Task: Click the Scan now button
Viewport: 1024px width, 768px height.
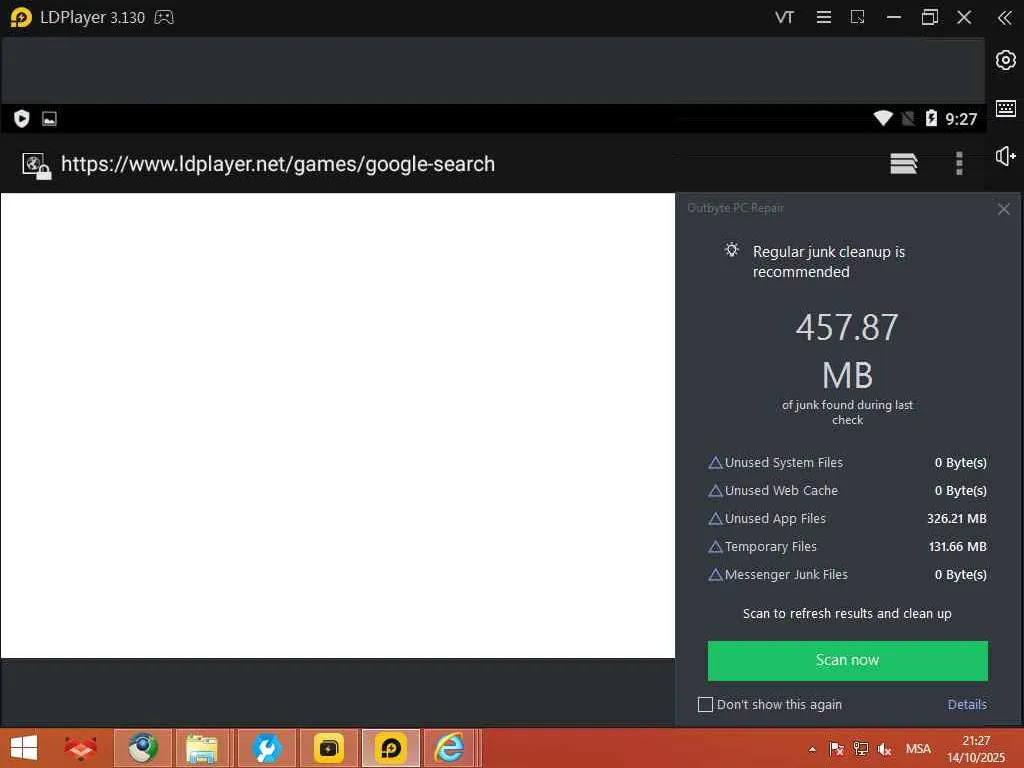Action: pyautogui.click(x=847, y=660)
